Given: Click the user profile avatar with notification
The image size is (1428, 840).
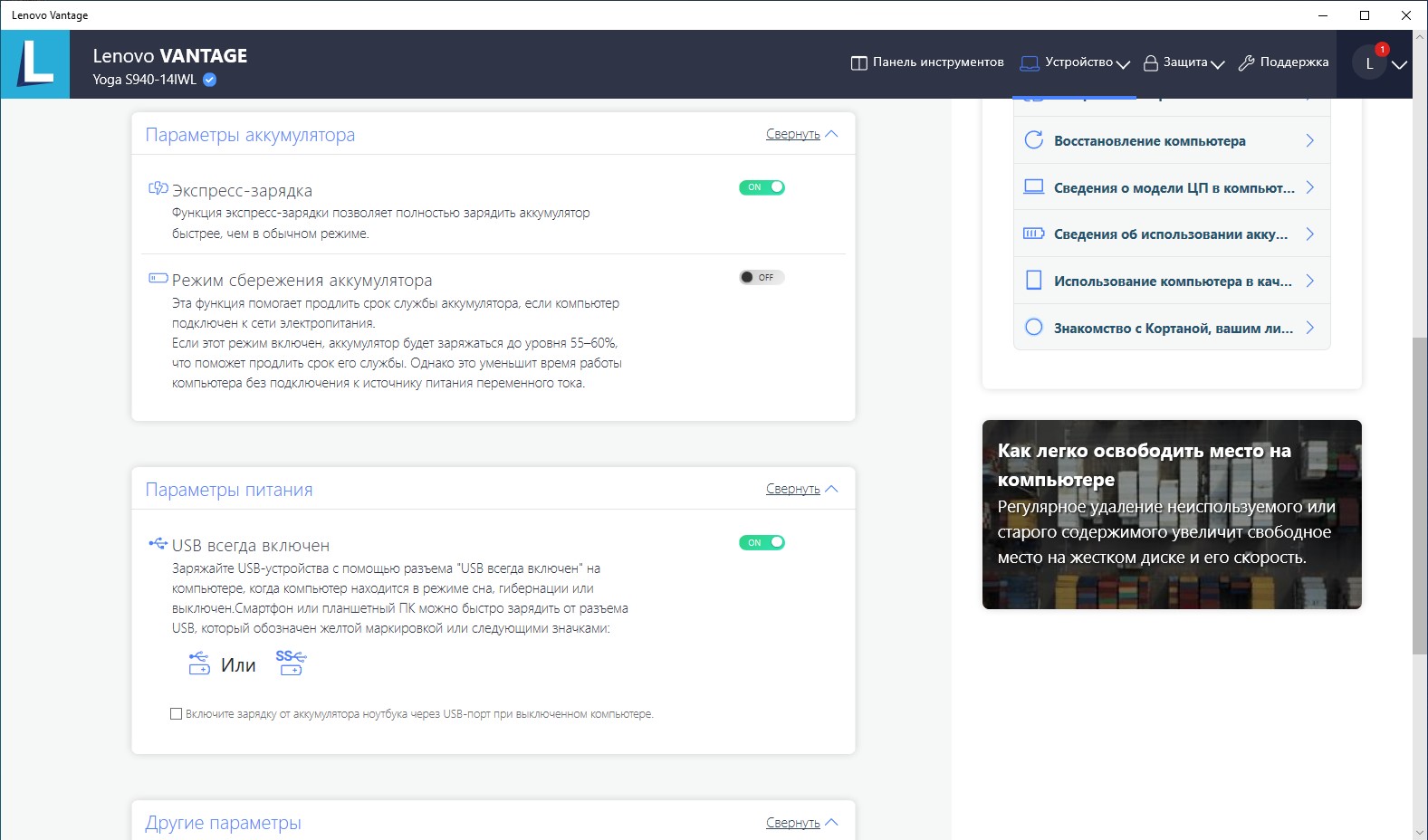Looking at the screenshot, I should point(1369,63).
